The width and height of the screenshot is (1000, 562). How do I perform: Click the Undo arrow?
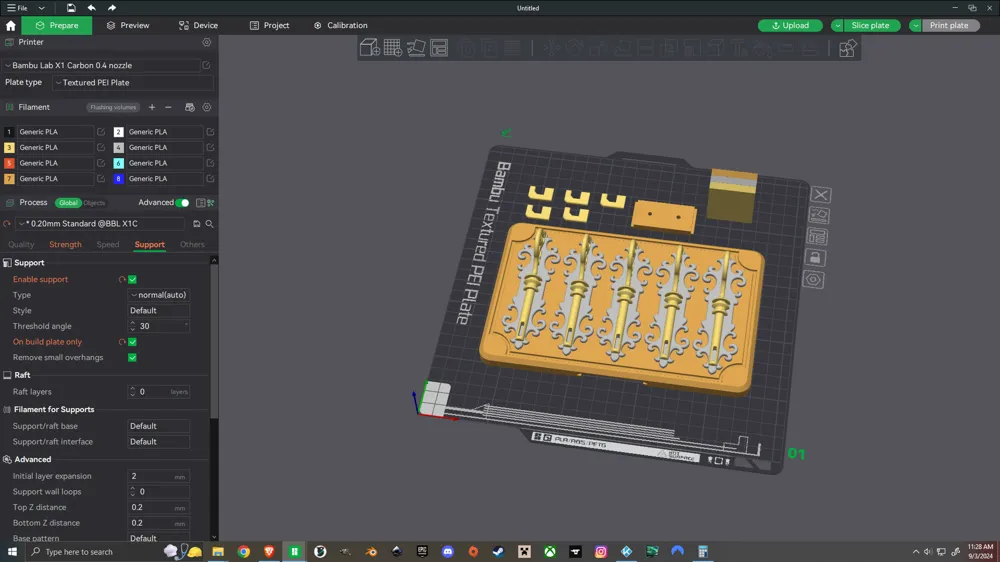(x=91, y=8)
